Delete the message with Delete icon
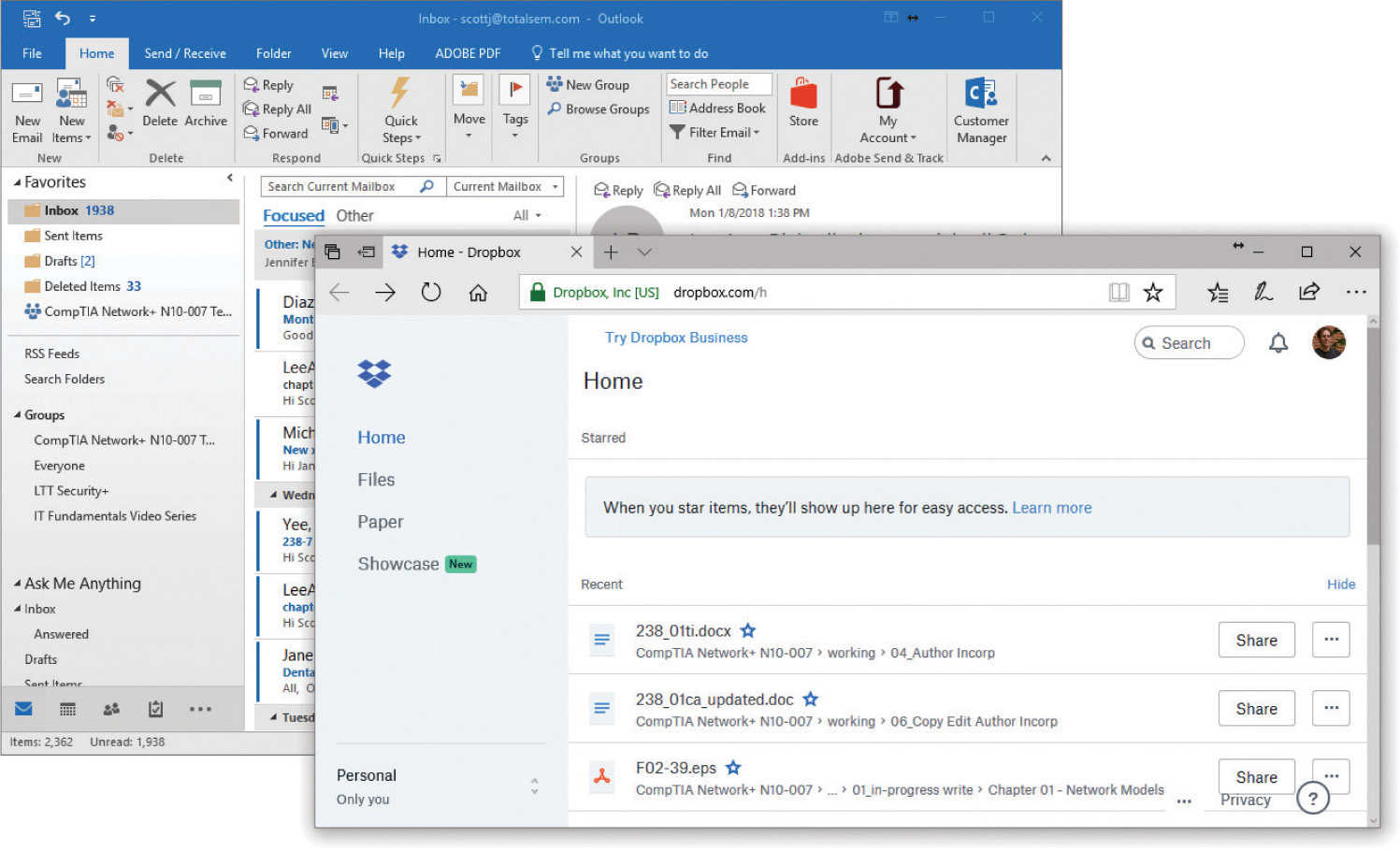 160,94
